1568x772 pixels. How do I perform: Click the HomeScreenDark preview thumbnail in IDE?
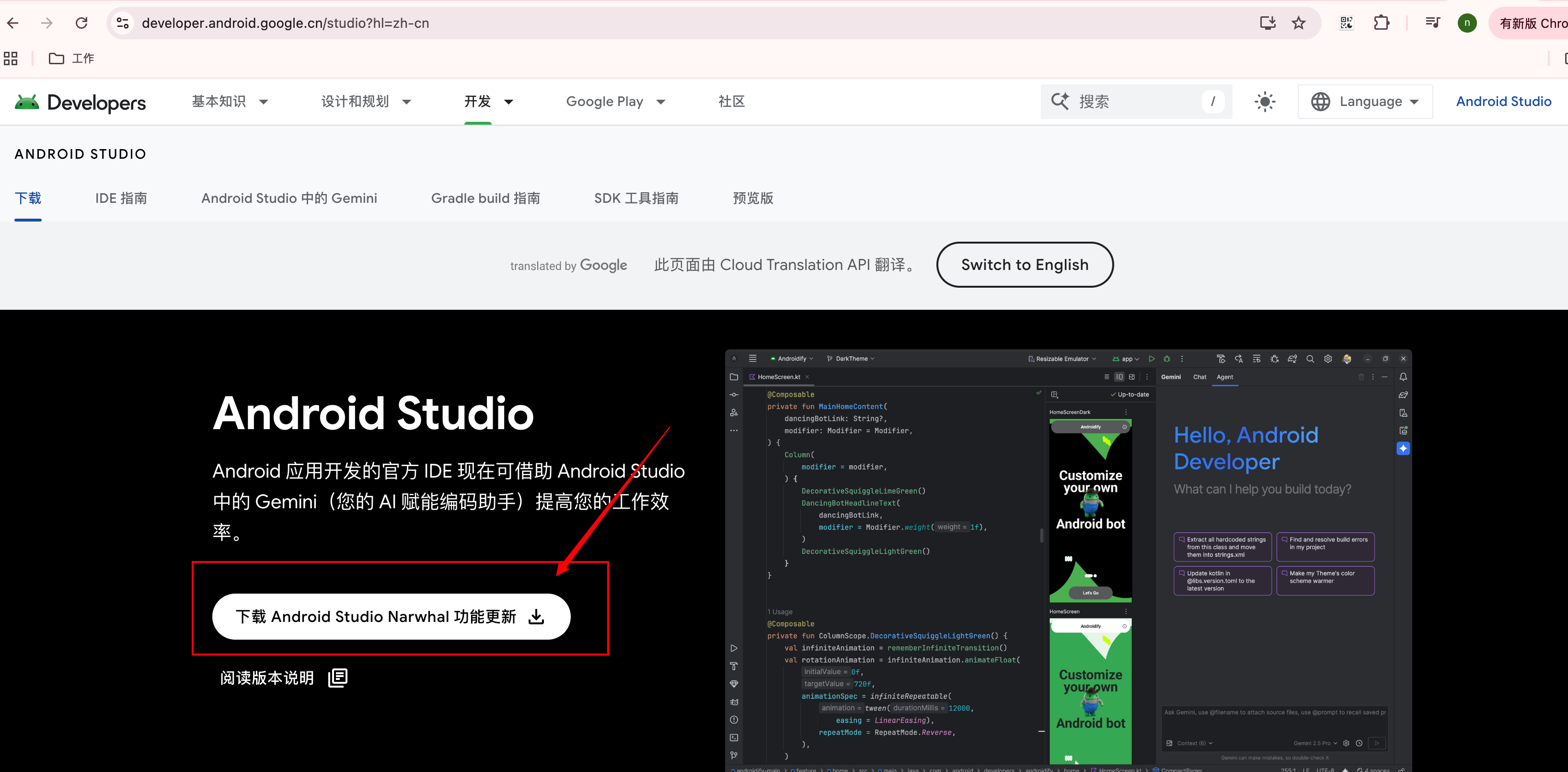point(1090,511)
